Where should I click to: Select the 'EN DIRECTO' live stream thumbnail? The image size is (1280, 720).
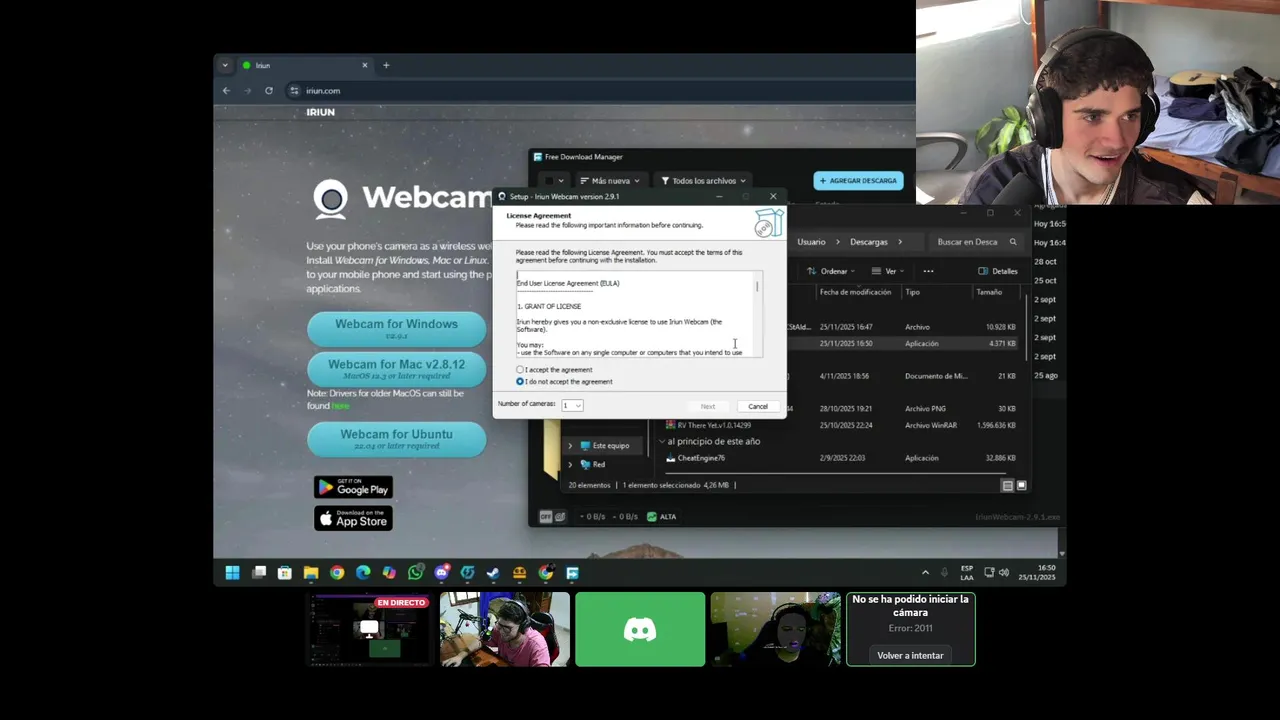[x=369, y=629]
